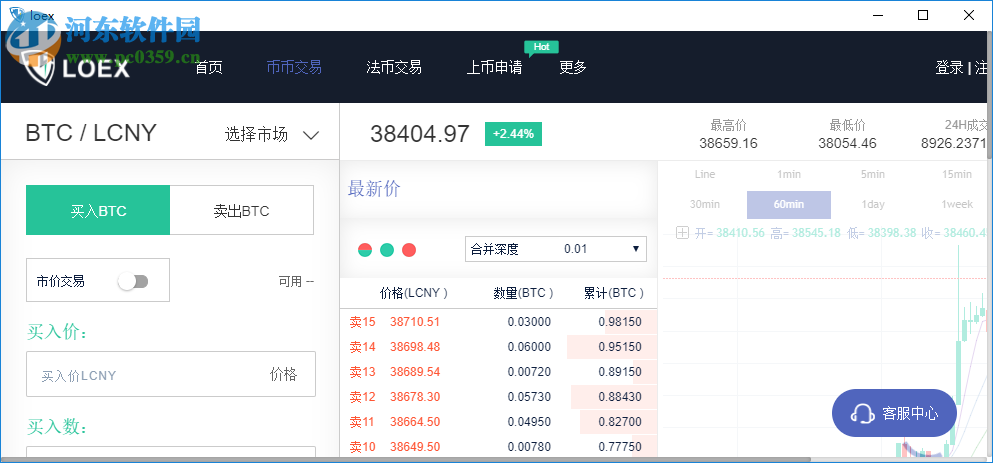Open the 客服中心 support button

click(894, 413)
